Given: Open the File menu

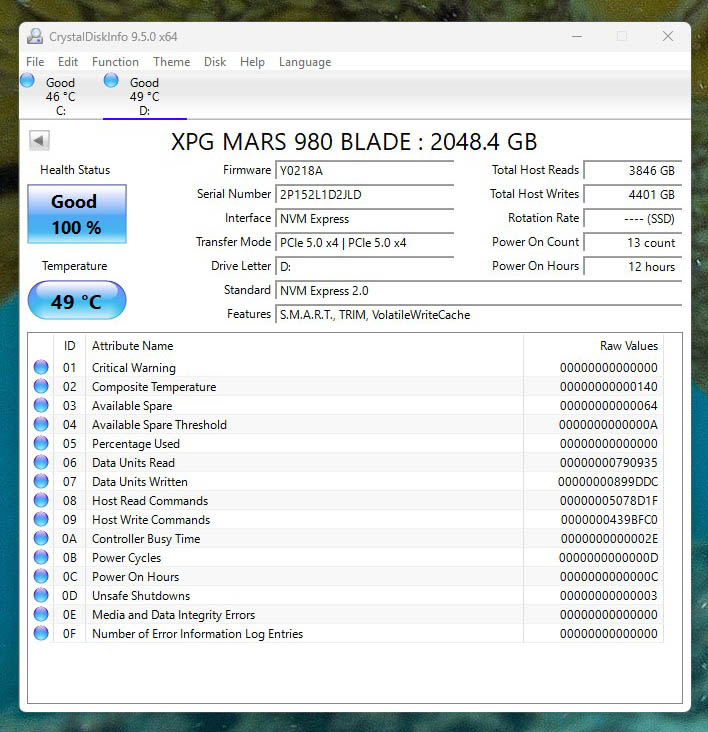Looking at the screenshot, I should tap(35, 62).
